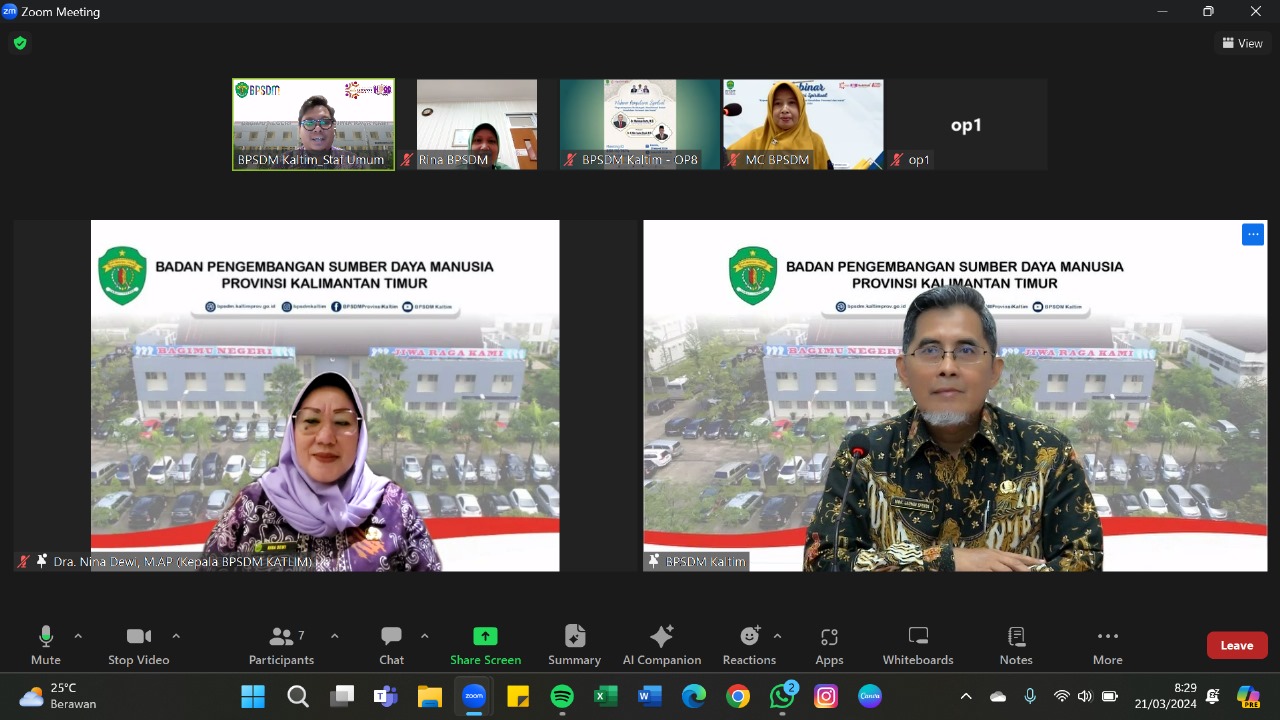1280x720 pixels.
Task: Select the MC BPSDM participant thumbnail
Action: point(803,124)
